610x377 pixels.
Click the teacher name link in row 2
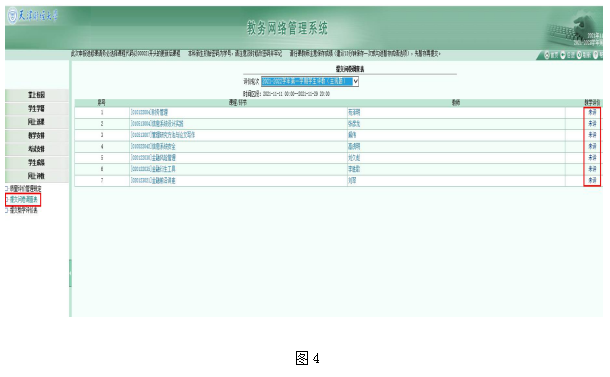pyautogui.click(x=354, y=124)
